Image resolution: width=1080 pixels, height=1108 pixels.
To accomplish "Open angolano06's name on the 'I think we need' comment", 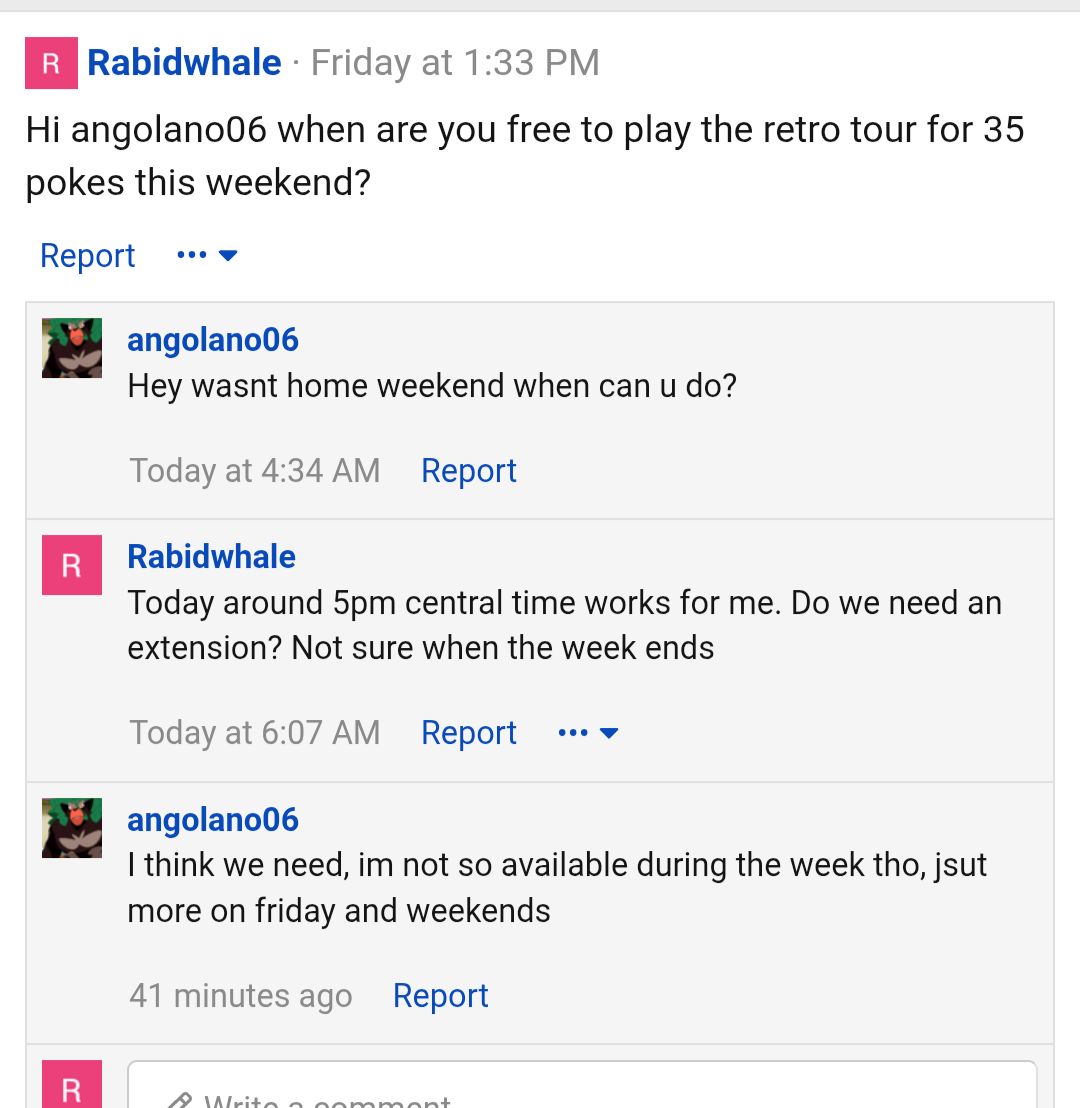I will click(213, 820).
